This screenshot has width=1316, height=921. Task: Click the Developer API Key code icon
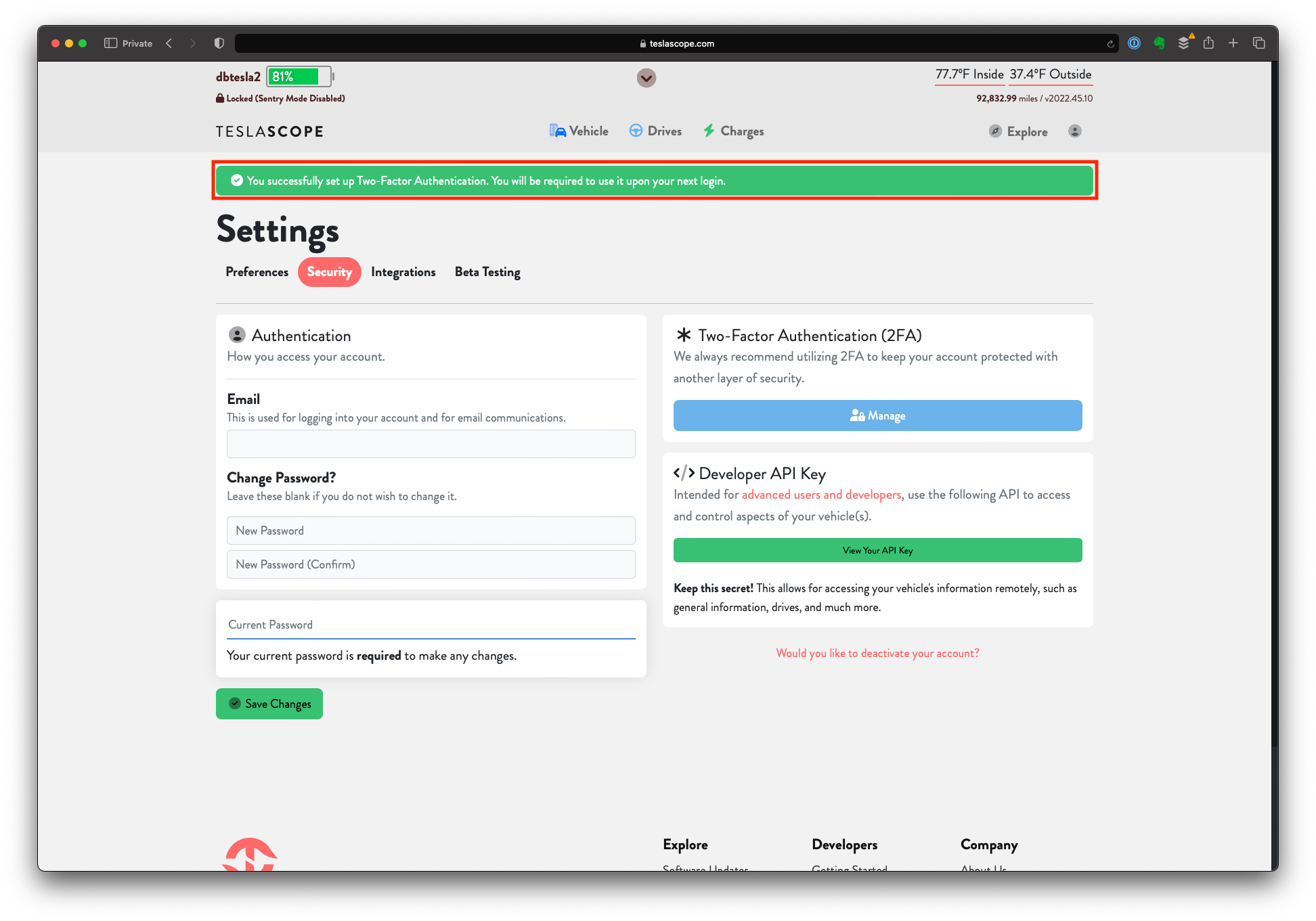pyautogui.click(x=684, y=473)
